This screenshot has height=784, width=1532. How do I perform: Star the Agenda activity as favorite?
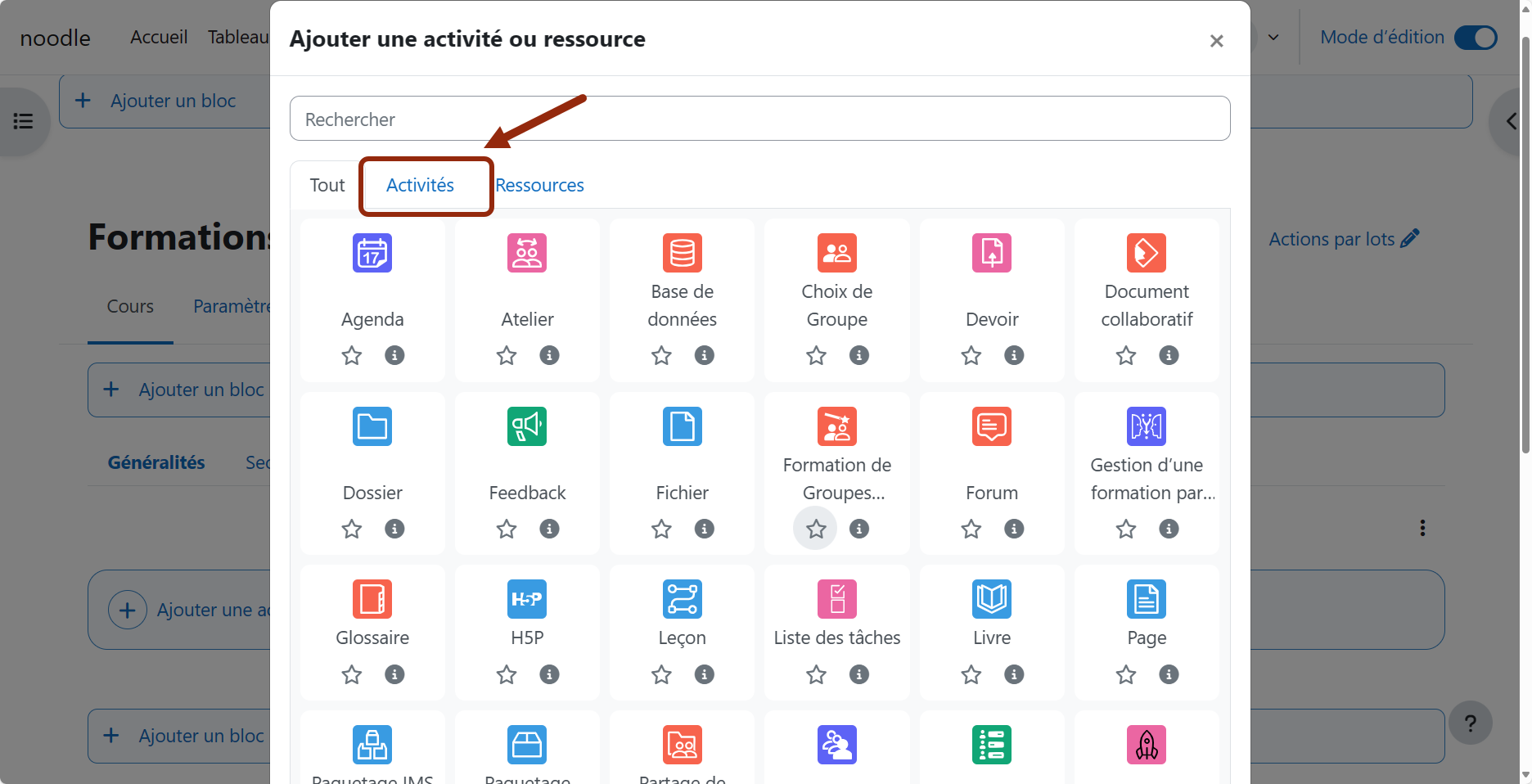352,355
